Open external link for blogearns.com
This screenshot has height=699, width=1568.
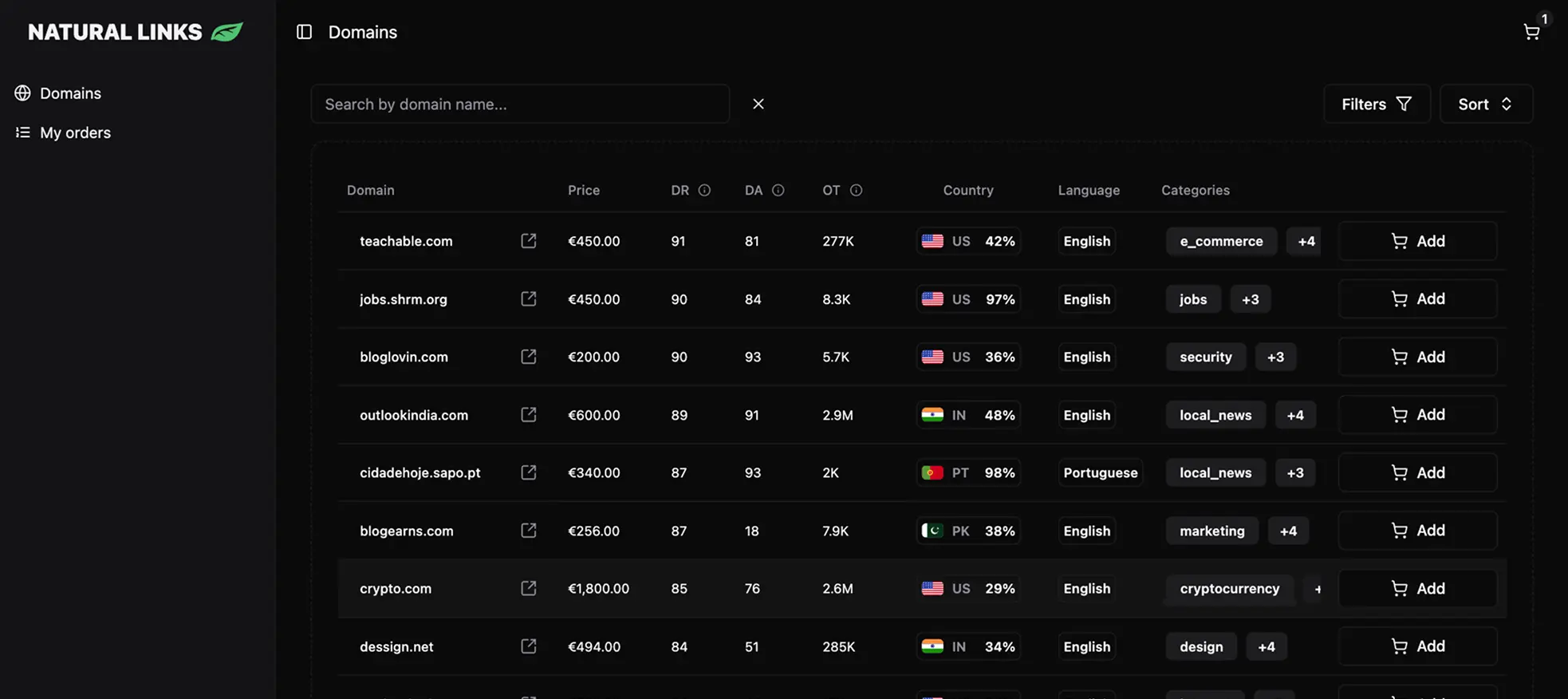(528, 531)
